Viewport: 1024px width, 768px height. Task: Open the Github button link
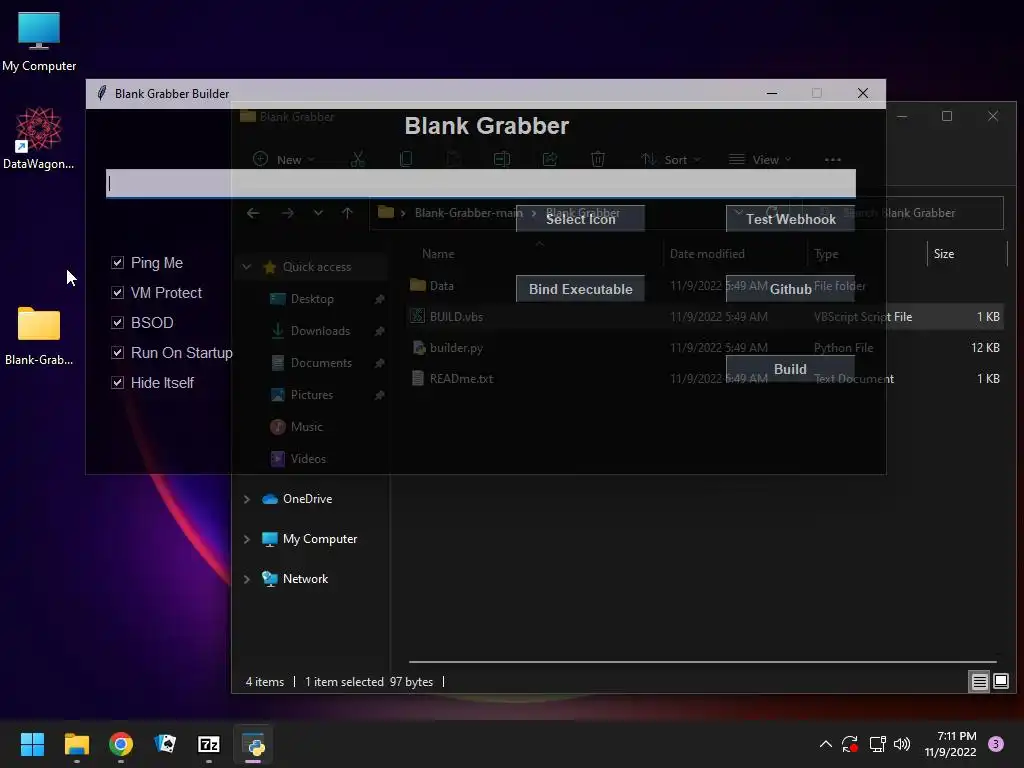(790, 289)
